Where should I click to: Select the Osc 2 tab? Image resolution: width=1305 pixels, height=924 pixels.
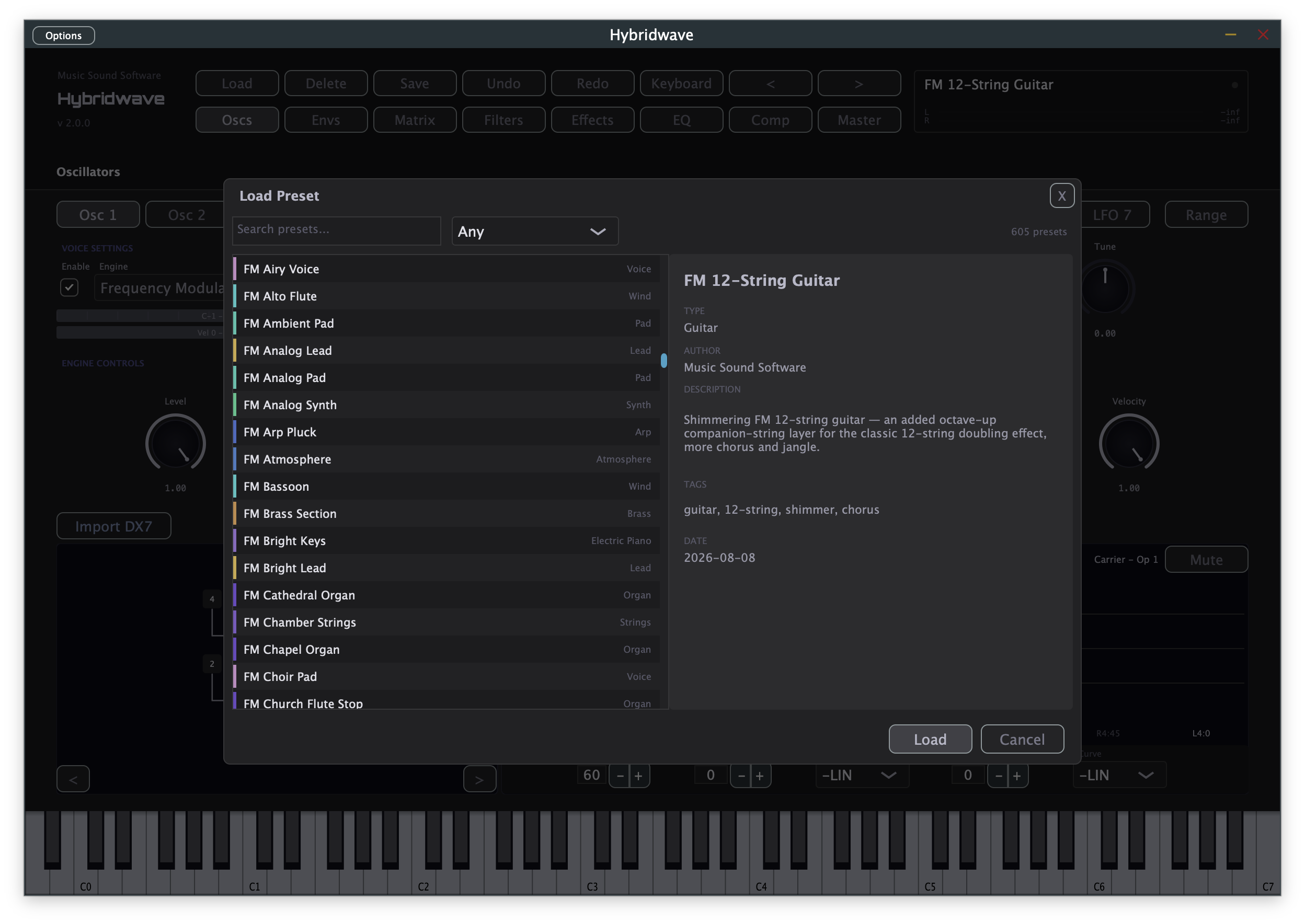coord(186,215)
